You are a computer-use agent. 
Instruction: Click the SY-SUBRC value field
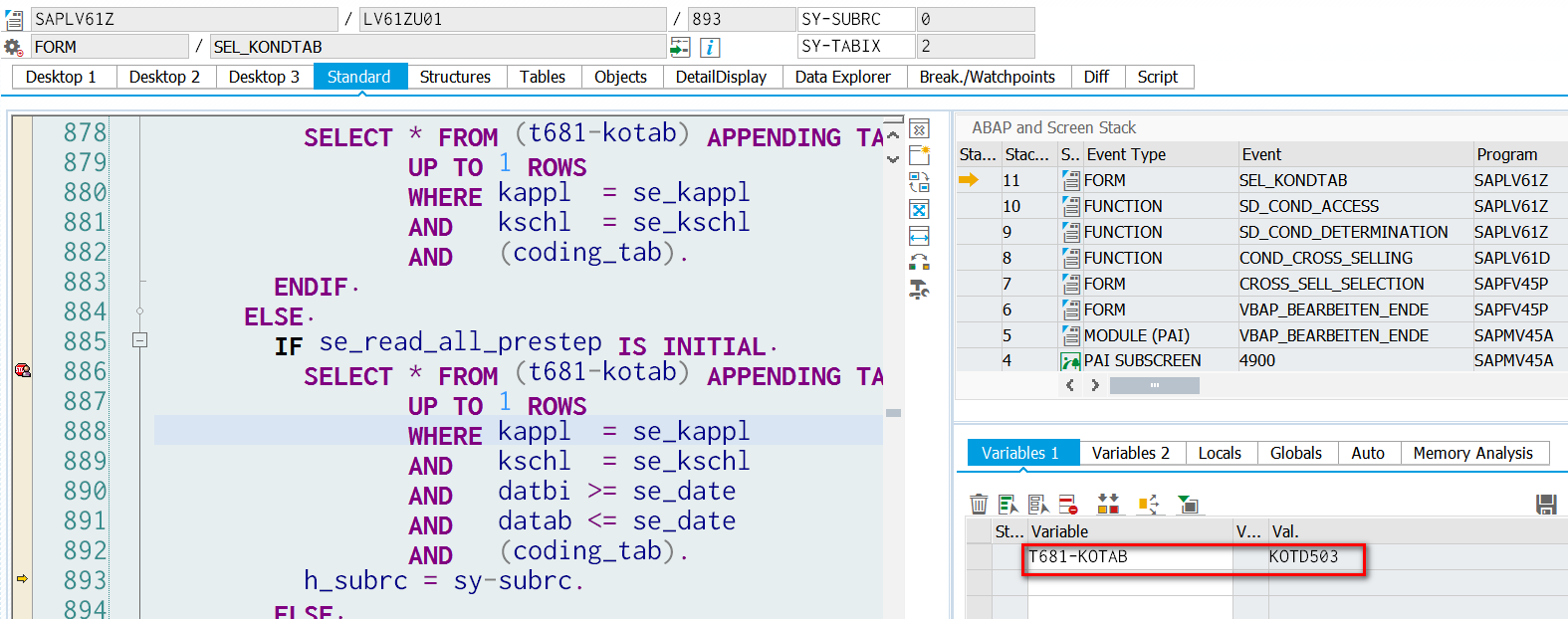tap(976, 19)
